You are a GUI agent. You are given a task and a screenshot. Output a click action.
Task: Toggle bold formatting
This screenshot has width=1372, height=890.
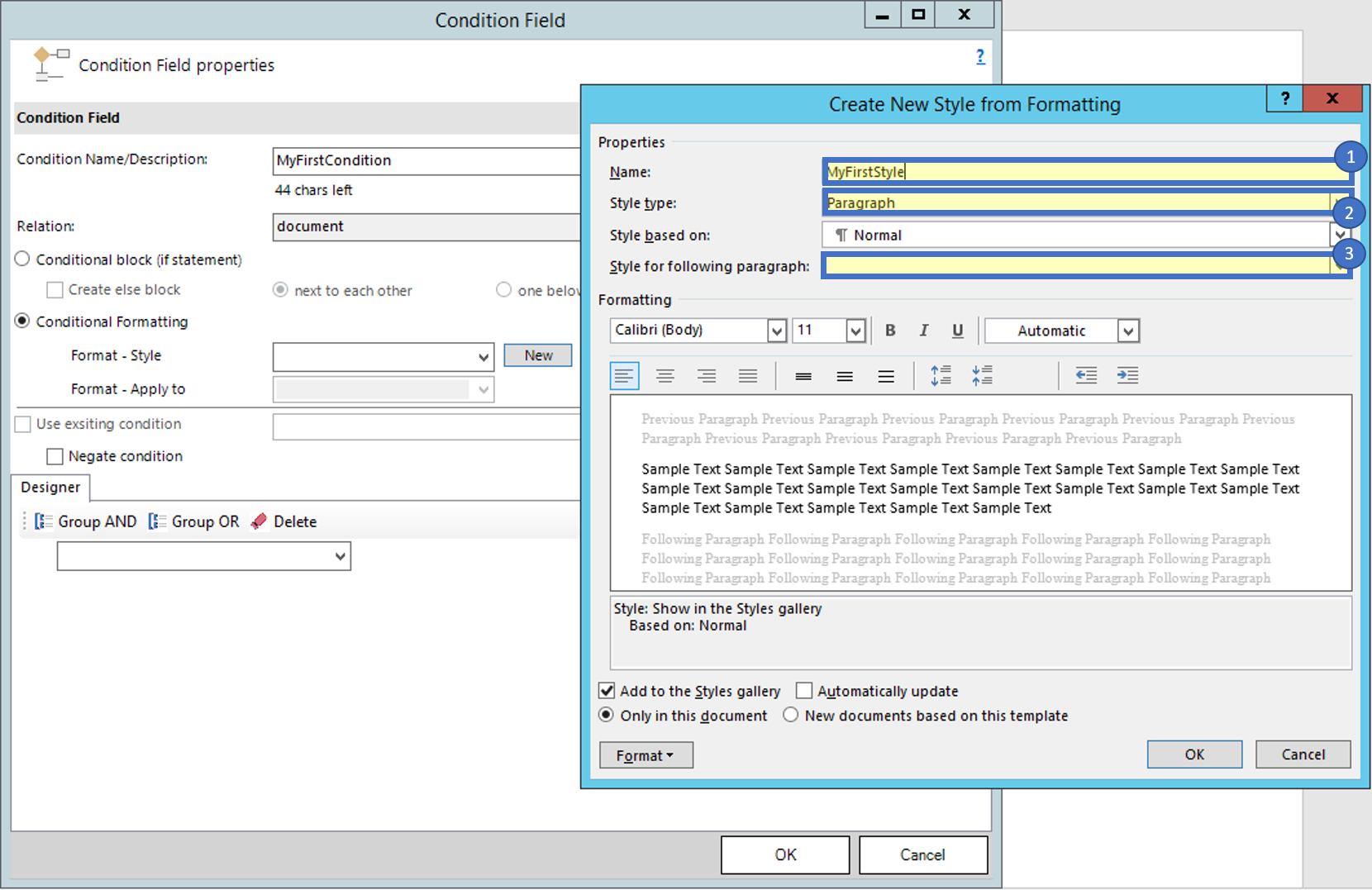[x=889, y=330]
